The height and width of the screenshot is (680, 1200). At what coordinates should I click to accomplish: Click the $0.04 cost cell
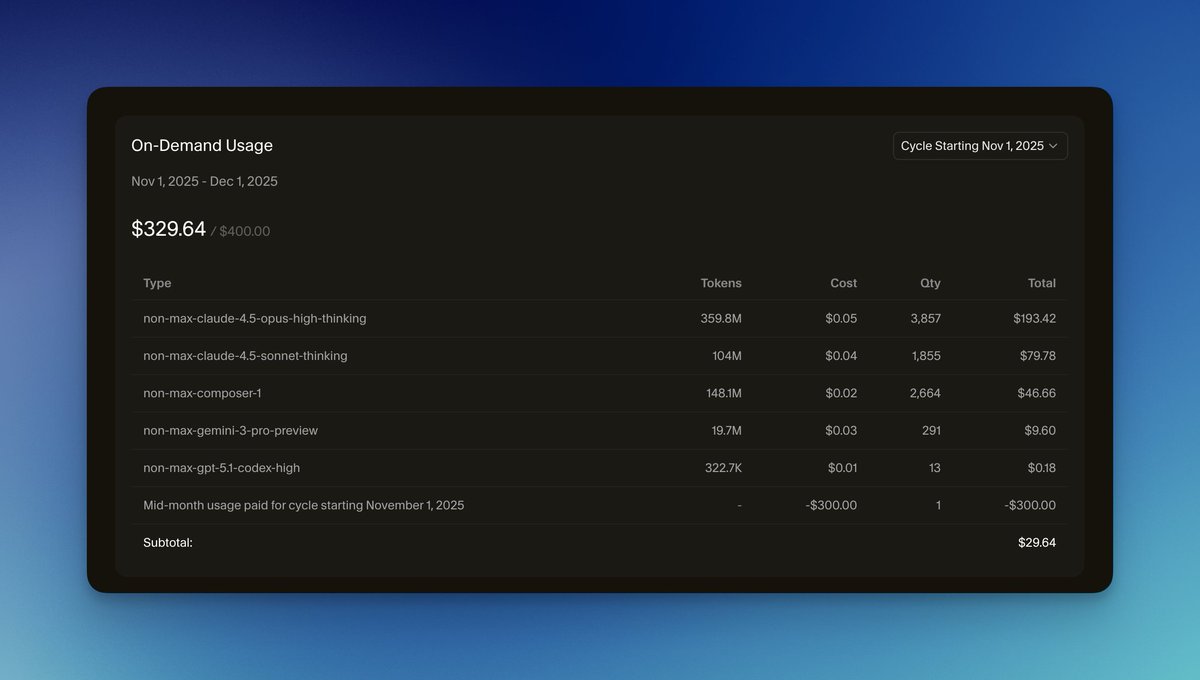pos(842,355)
